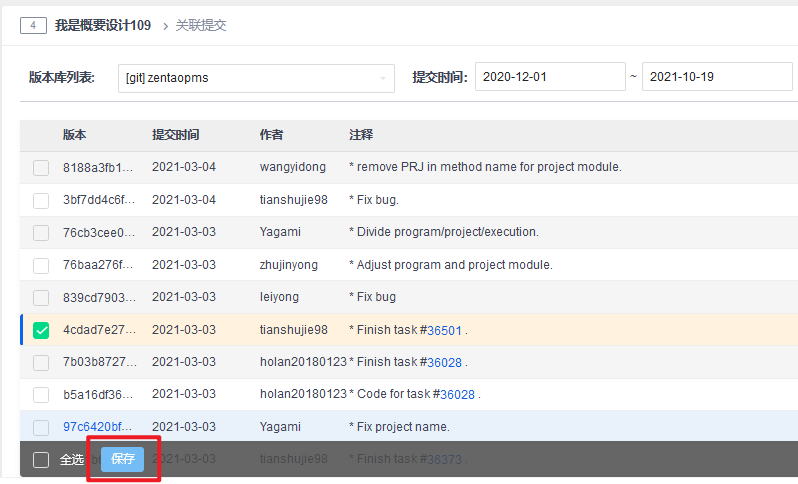The width and height of the screenshot is (798, 484).
Task: Click the 我是概要设计109 title
Action: click(x=103, y=26)
